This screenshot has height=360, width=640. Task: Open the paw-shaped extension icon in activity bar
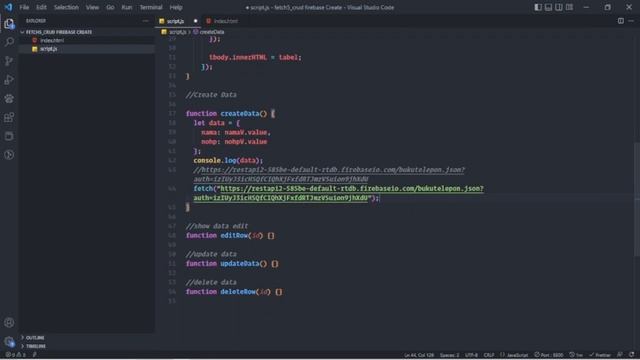click(x=9, y=98)
